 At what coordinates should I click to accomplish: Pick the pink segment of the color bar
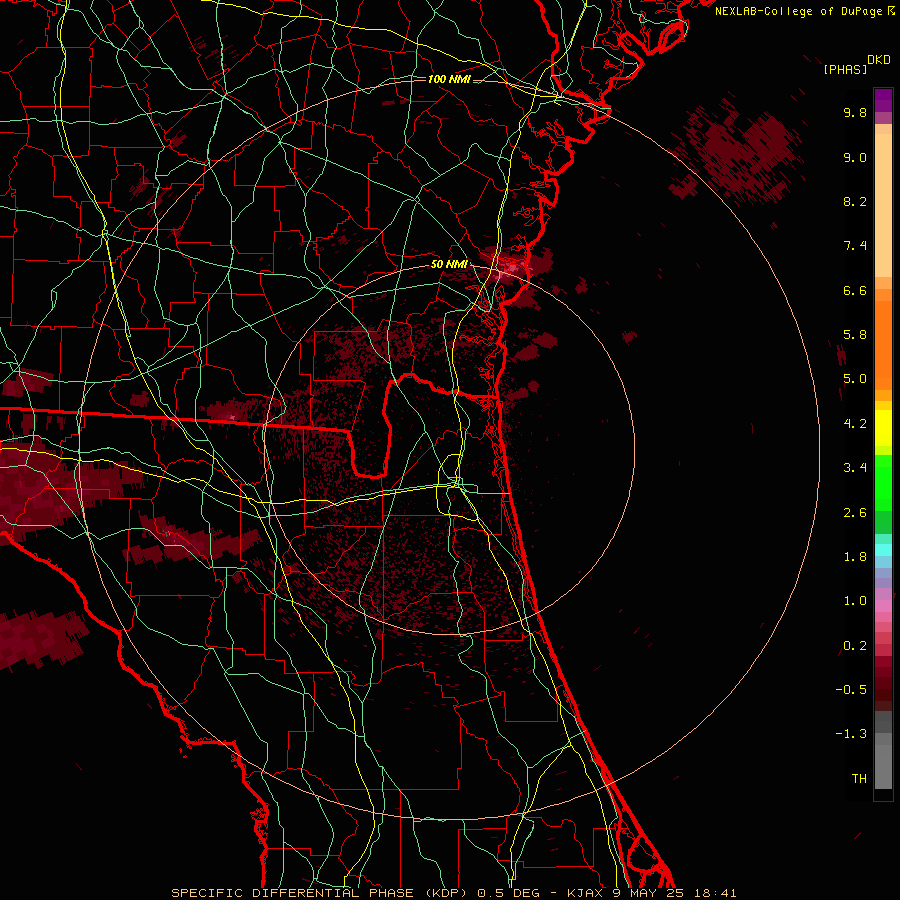[x=883, y=606]
